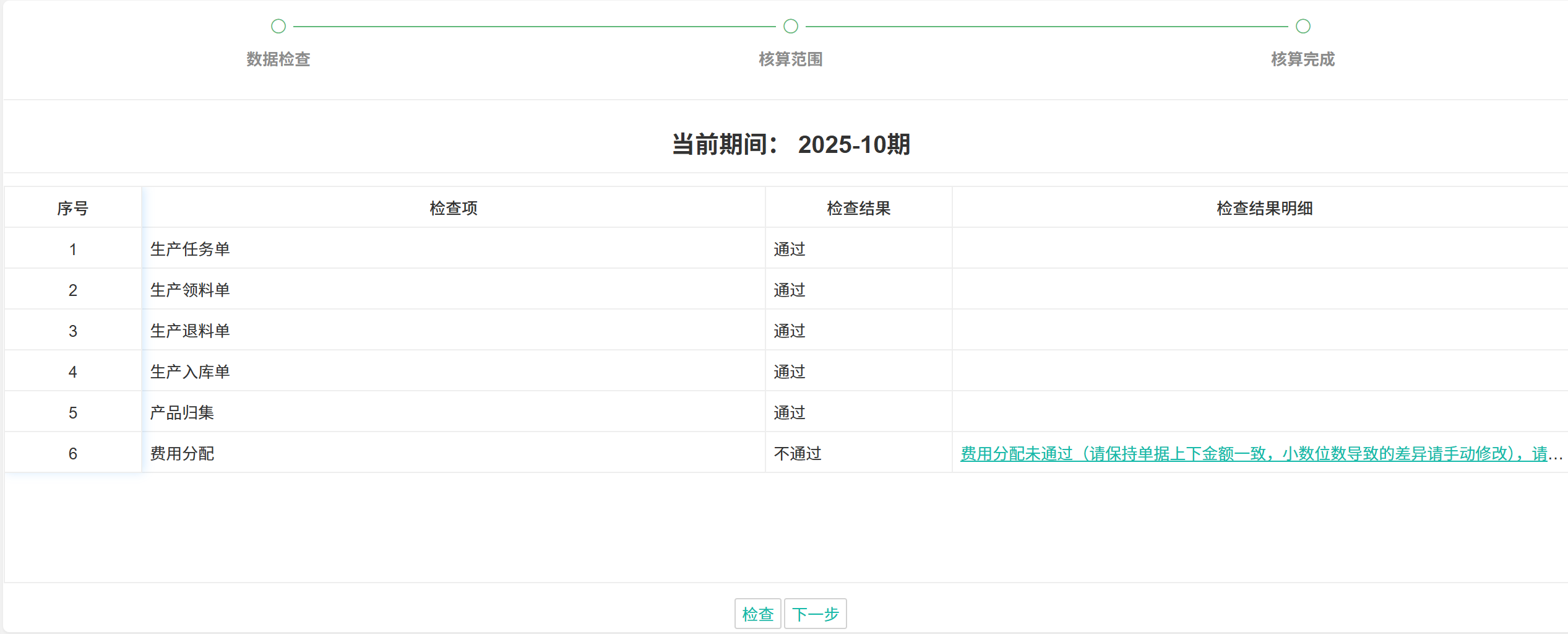Select the 生产入库单 check item
1568x634 pixels.
(x=190, y=371)
